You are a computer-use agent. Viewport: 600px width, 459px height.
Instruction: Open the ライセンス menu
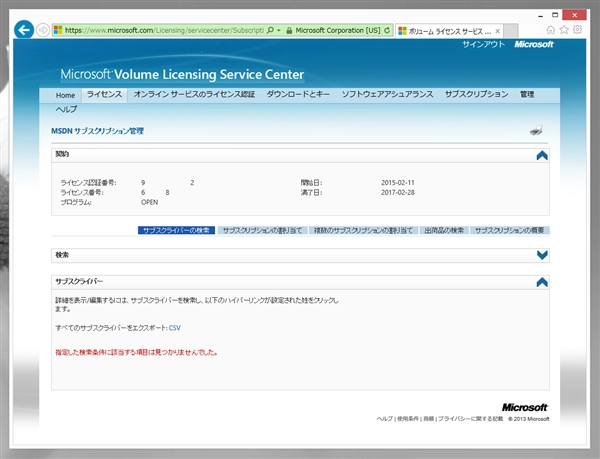coord(104,94)
